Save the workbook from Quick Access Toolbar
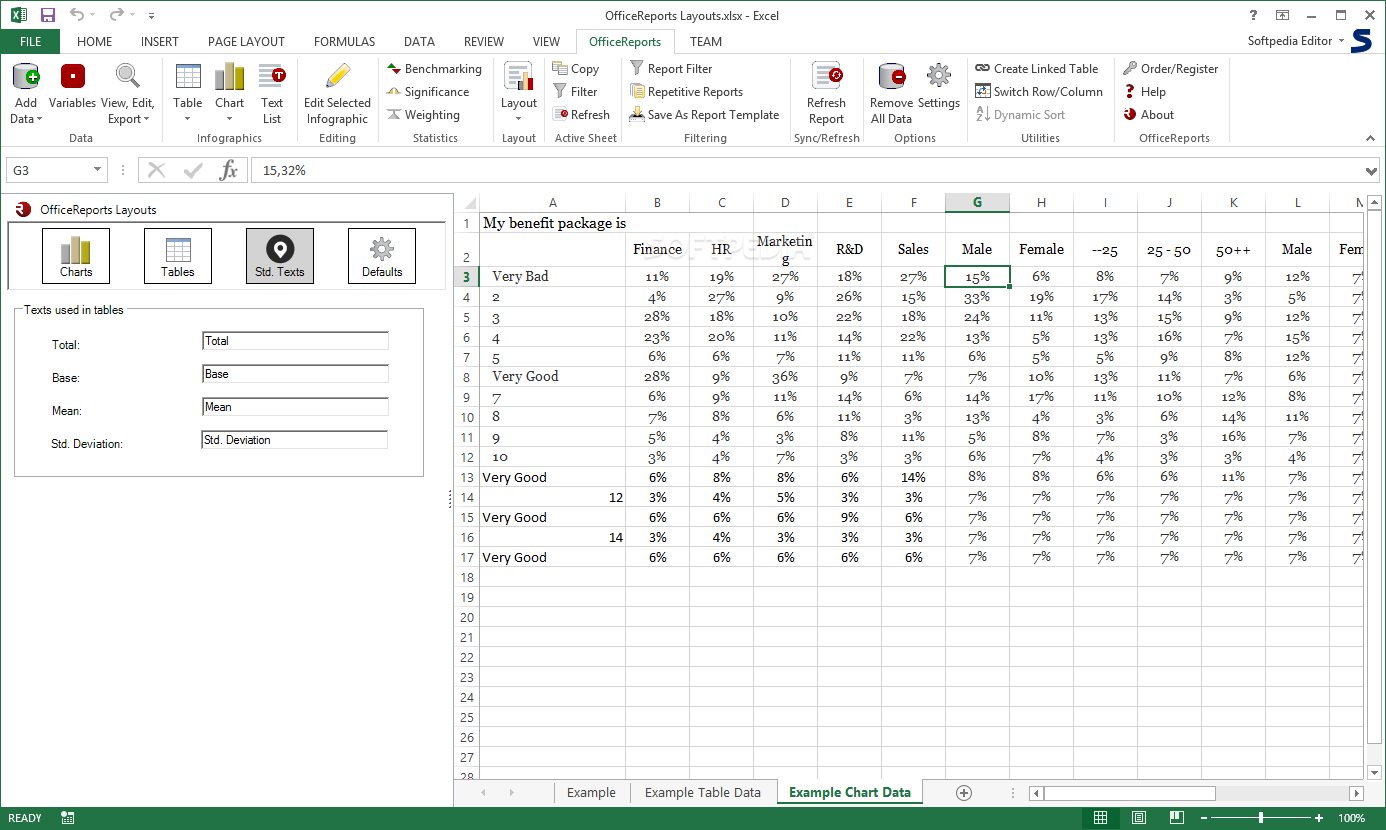Screen dimensions: 1386x830 pos(48,15)
